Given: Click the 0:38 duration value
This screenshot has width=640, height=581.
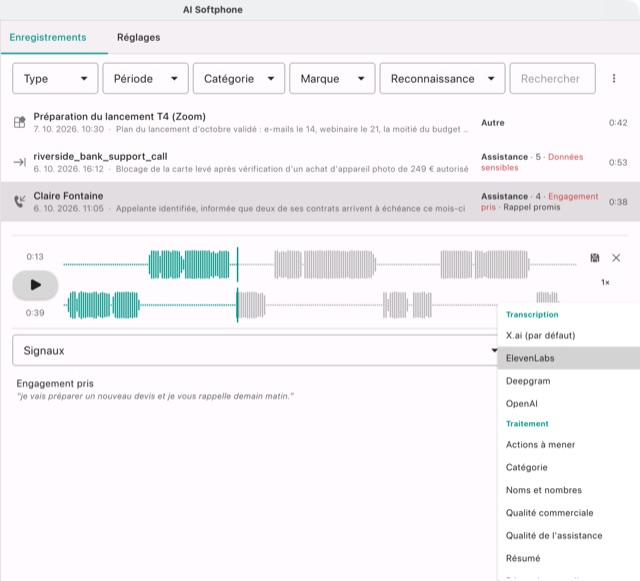Looking at the screenshot, I should (618, 202).
